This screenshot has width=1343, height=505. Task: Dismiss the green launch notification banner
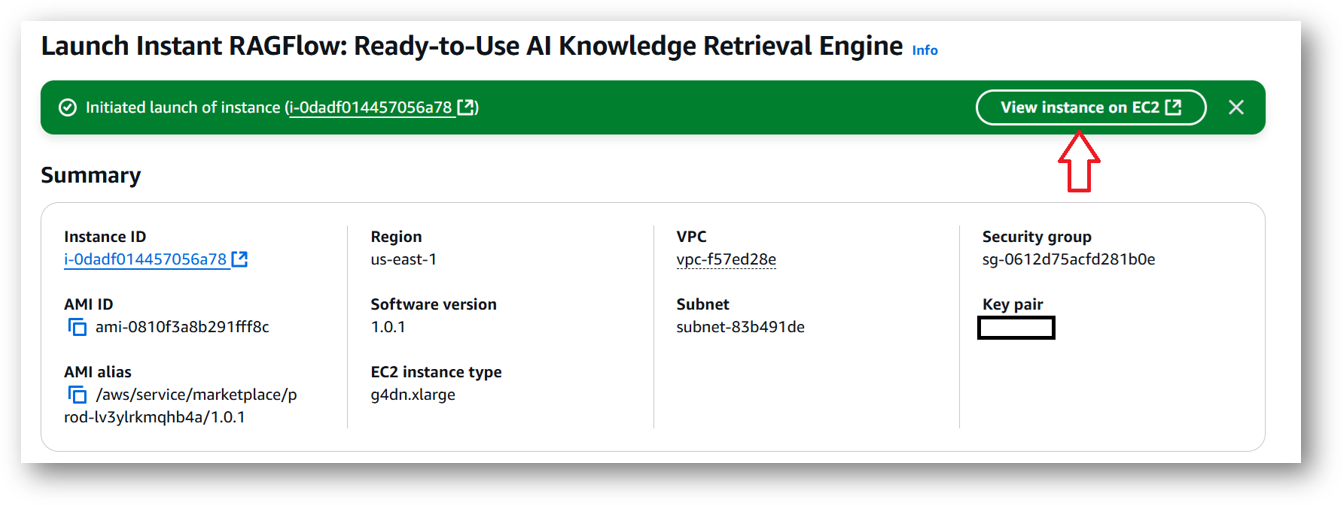1236,107
